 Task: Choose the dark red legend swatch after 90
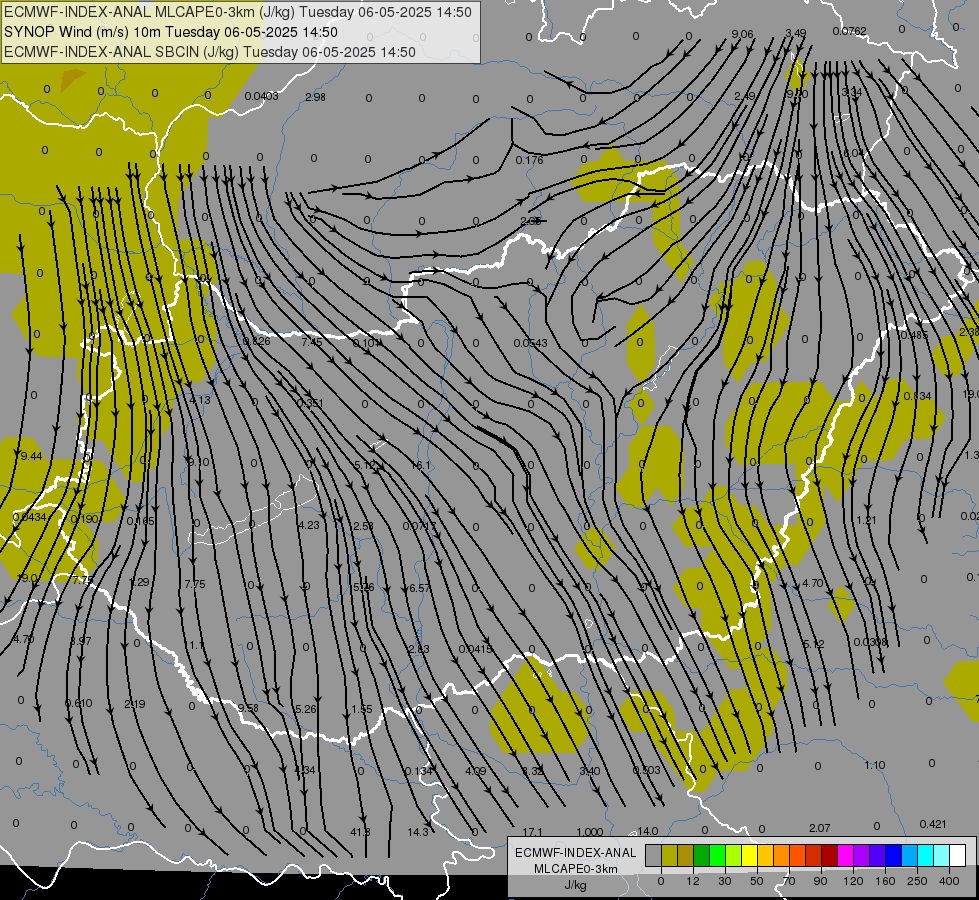829,855
